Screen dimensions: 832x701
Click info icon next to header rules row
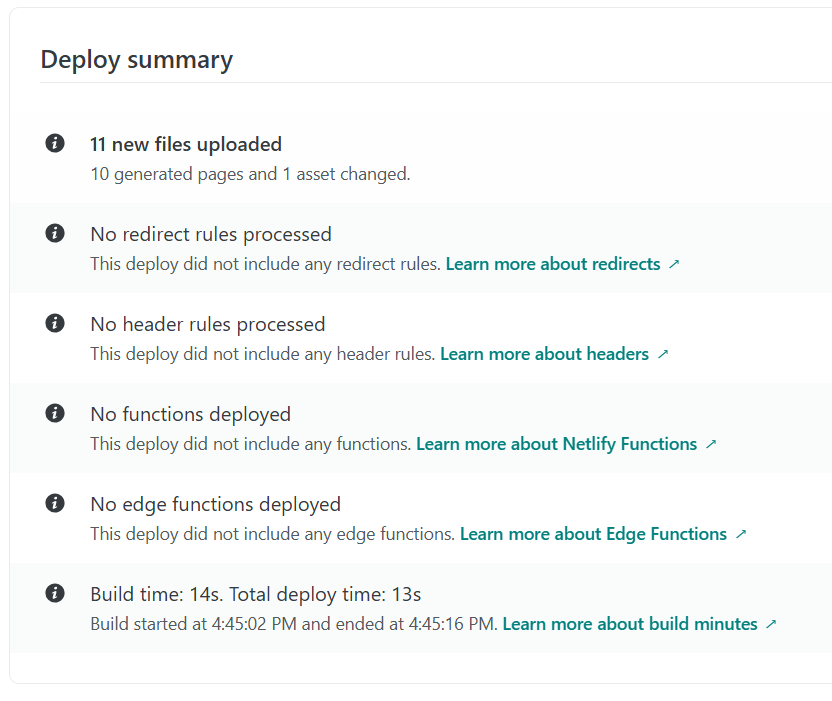[55, 324]
